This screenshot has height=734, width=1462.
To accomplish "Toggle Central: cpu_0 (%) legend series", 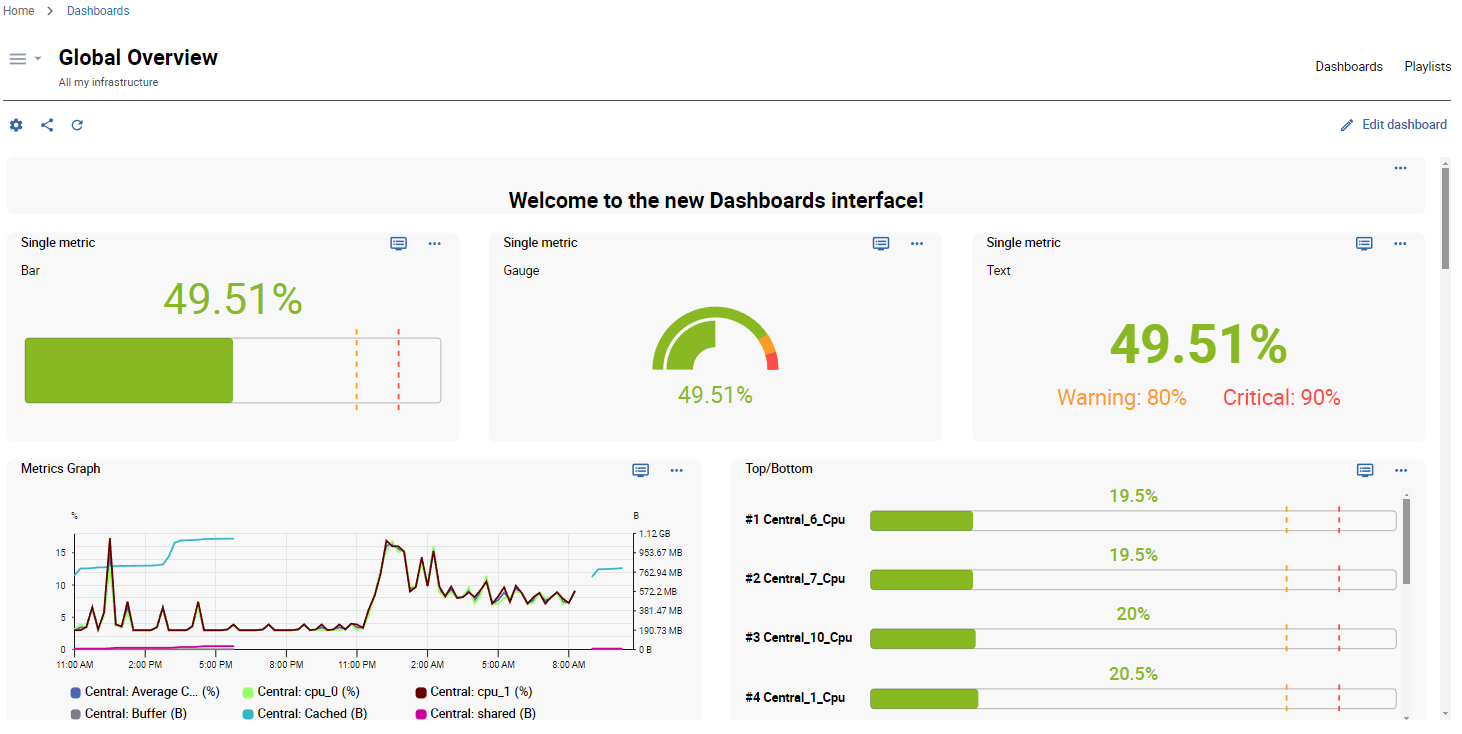I will 307,692.
